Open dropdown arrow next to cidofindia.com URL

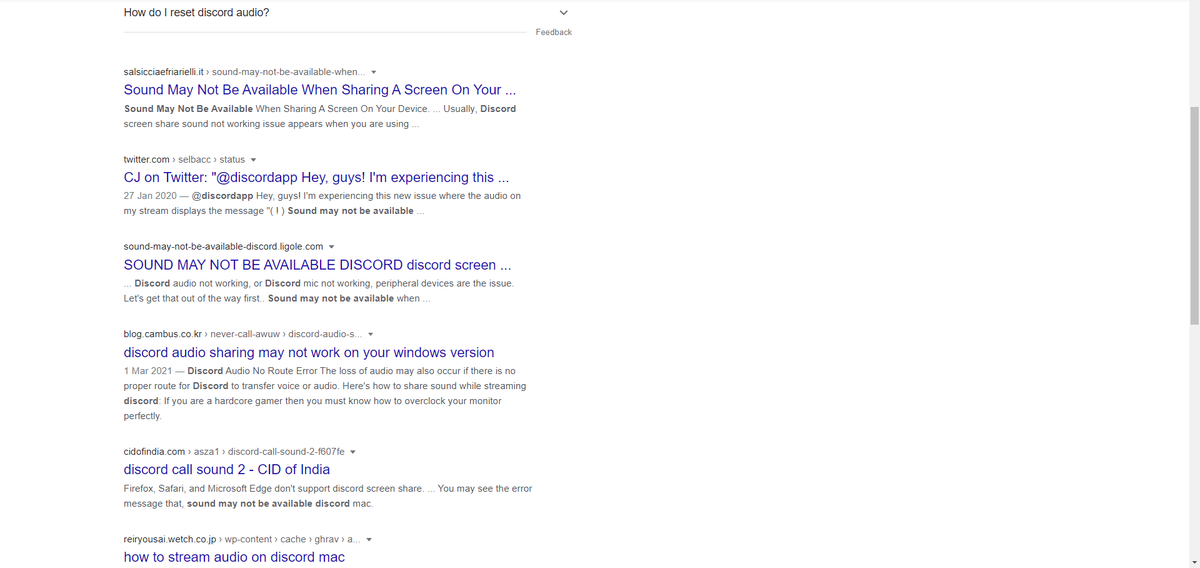tap(353, 451)
